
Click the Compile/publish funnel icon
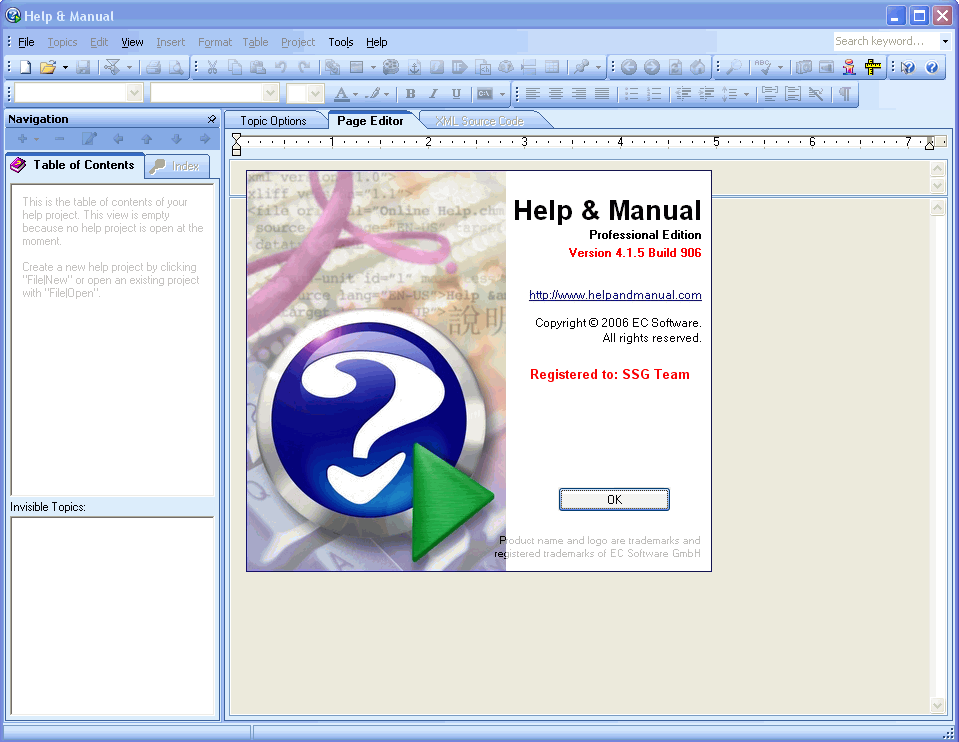[x=112, y=67]
